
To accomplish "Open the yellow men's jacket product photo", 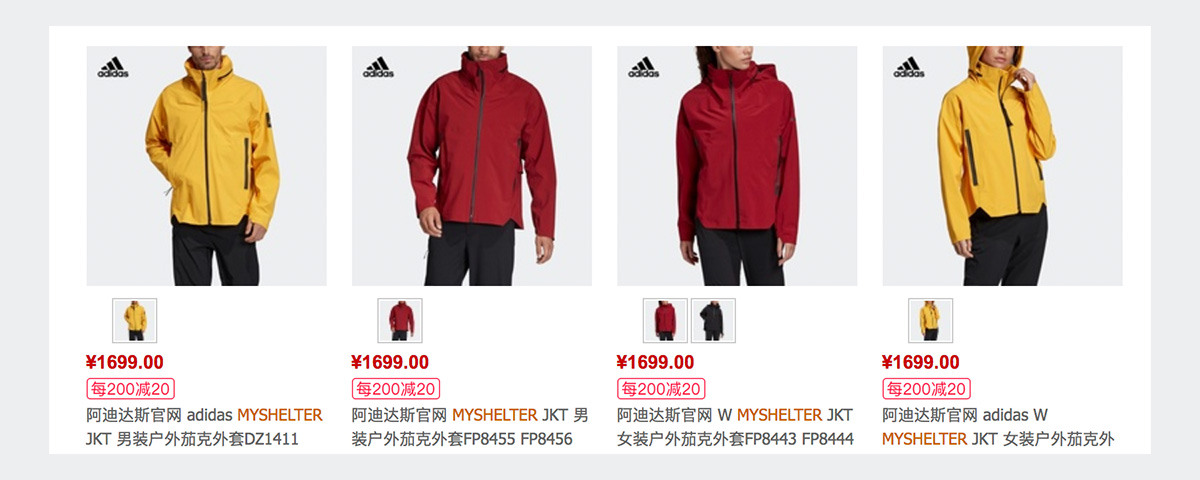I will coord(206,166).
